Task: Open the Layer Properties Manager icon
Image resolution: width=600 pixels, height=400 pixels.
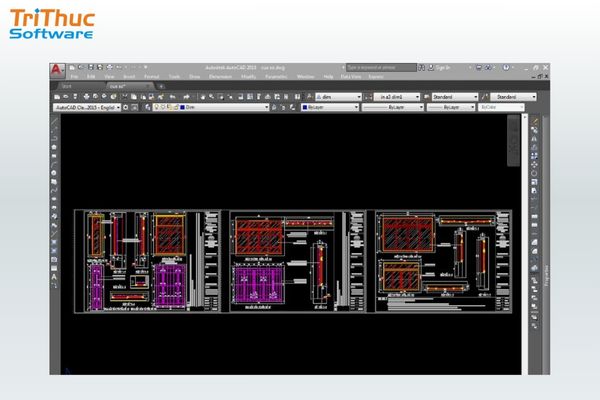Action: (148, 108)
